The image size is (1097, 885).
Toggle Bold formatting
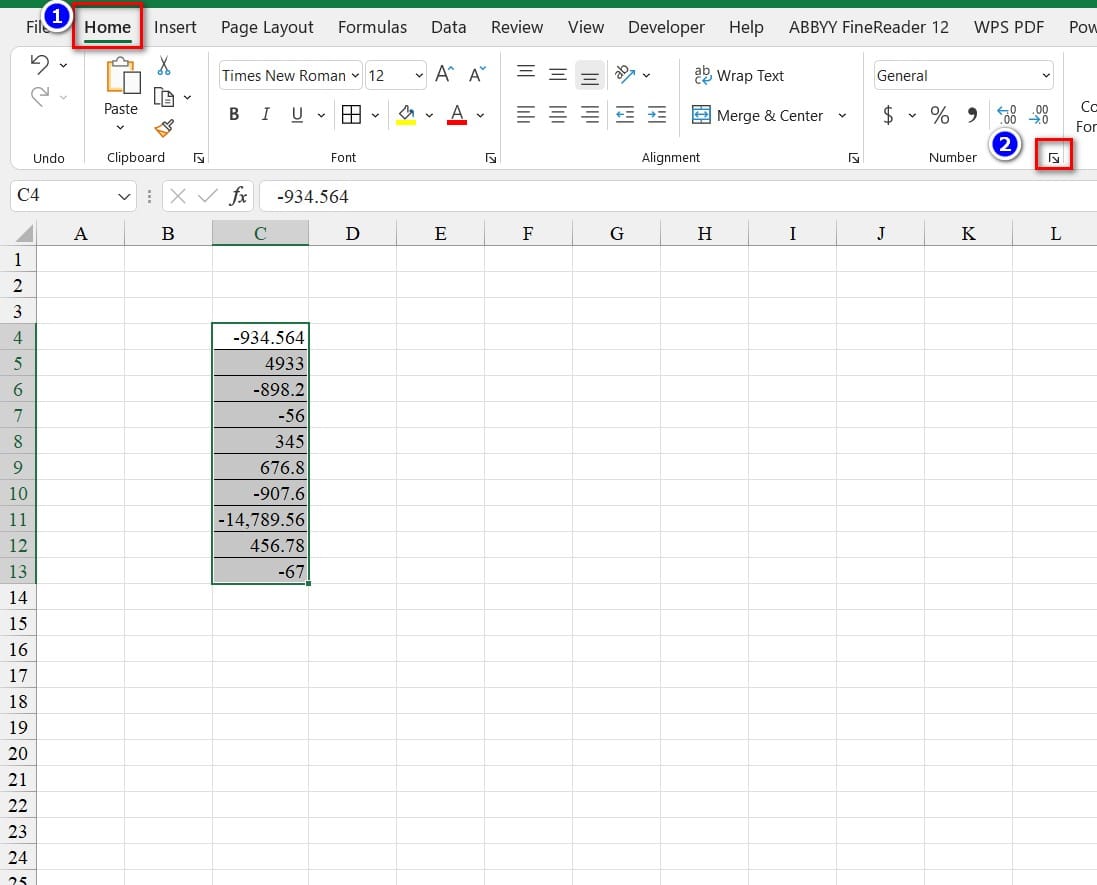234,115
